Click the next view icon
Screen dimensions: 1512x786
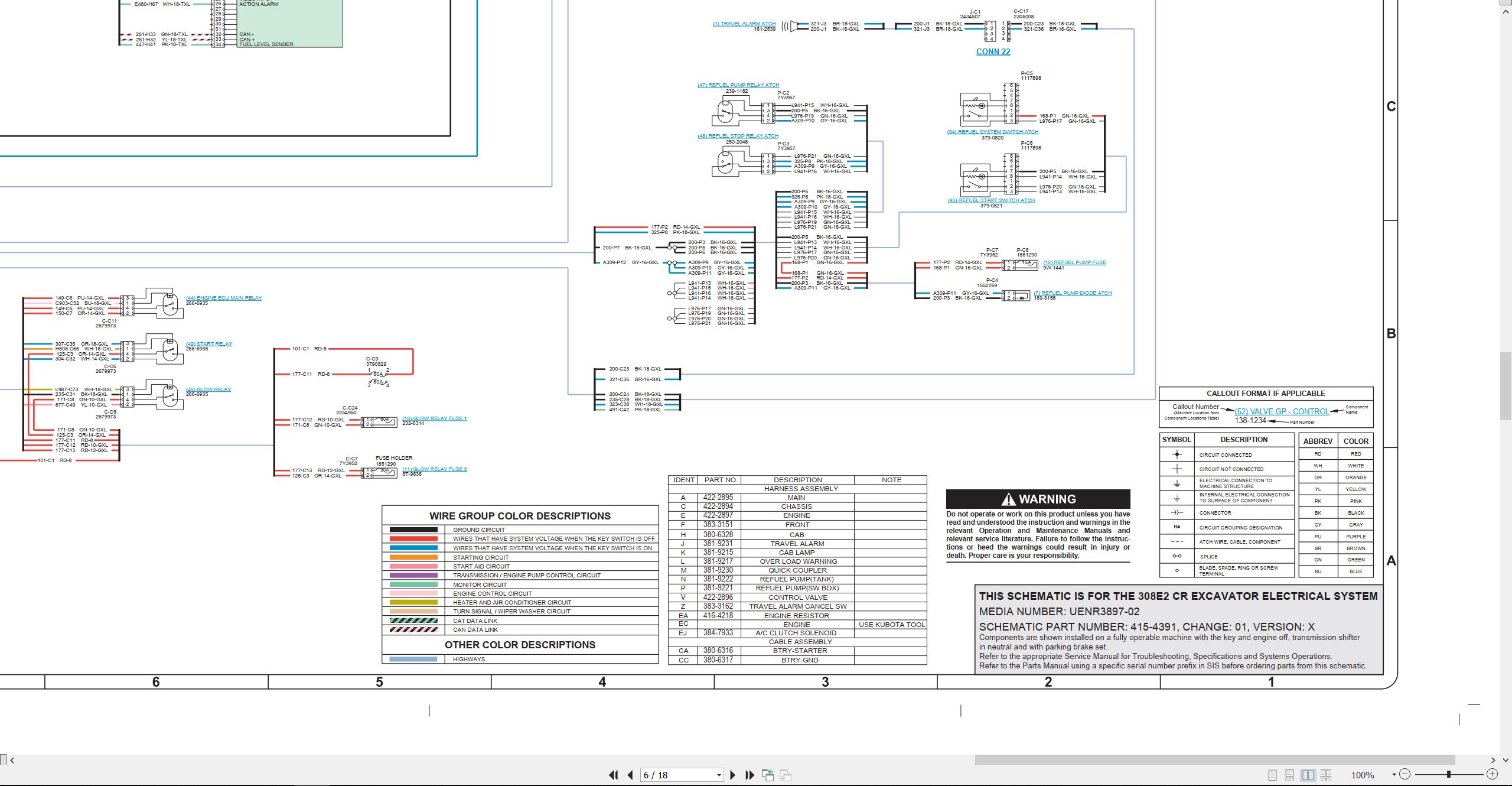[786, 775]
